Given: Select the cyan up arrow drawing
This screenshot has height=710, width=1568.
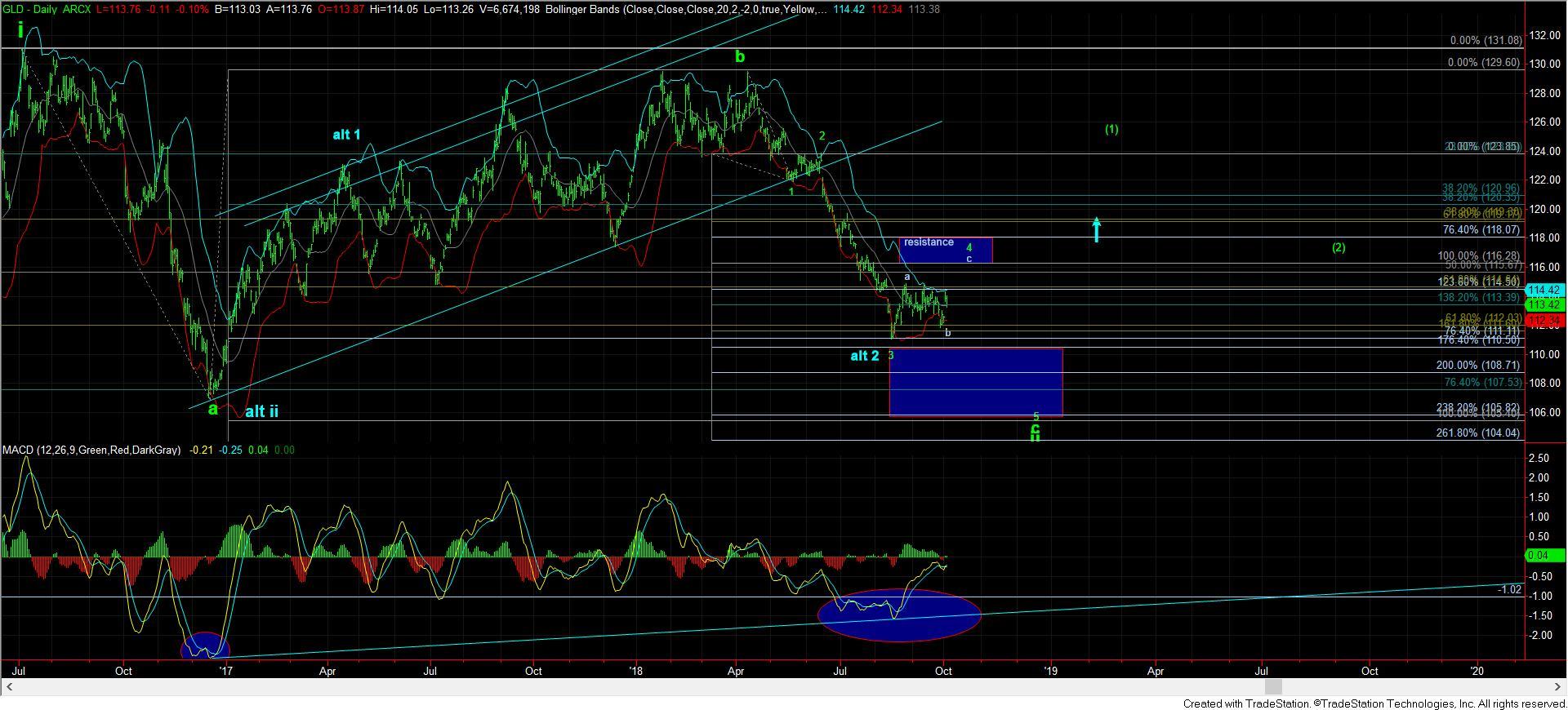Looking at the screenshot, I should click(x=1097, y=229).
